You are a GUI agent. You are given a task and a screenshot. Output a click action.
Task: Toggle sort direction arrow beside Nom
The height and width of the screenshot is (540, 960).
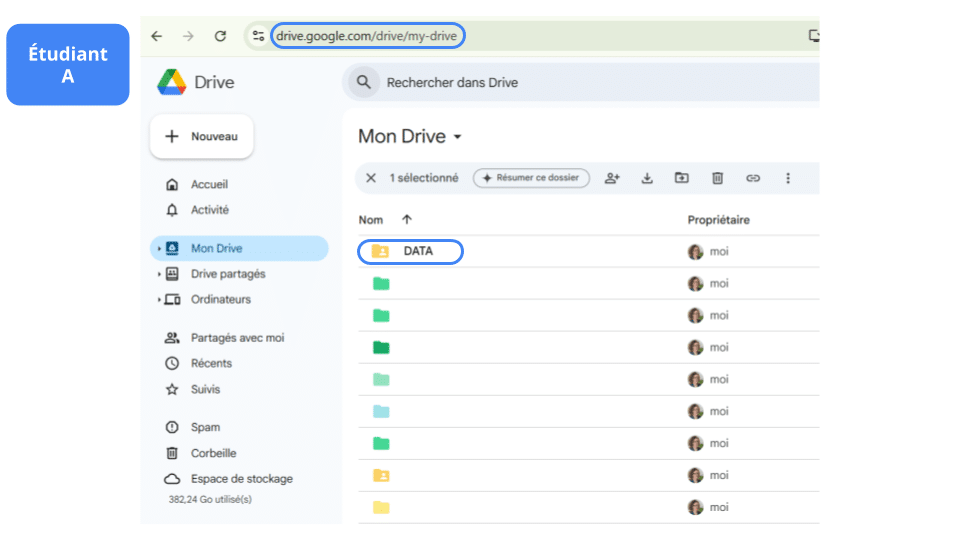pyautogui.click(x=407, y=220)
